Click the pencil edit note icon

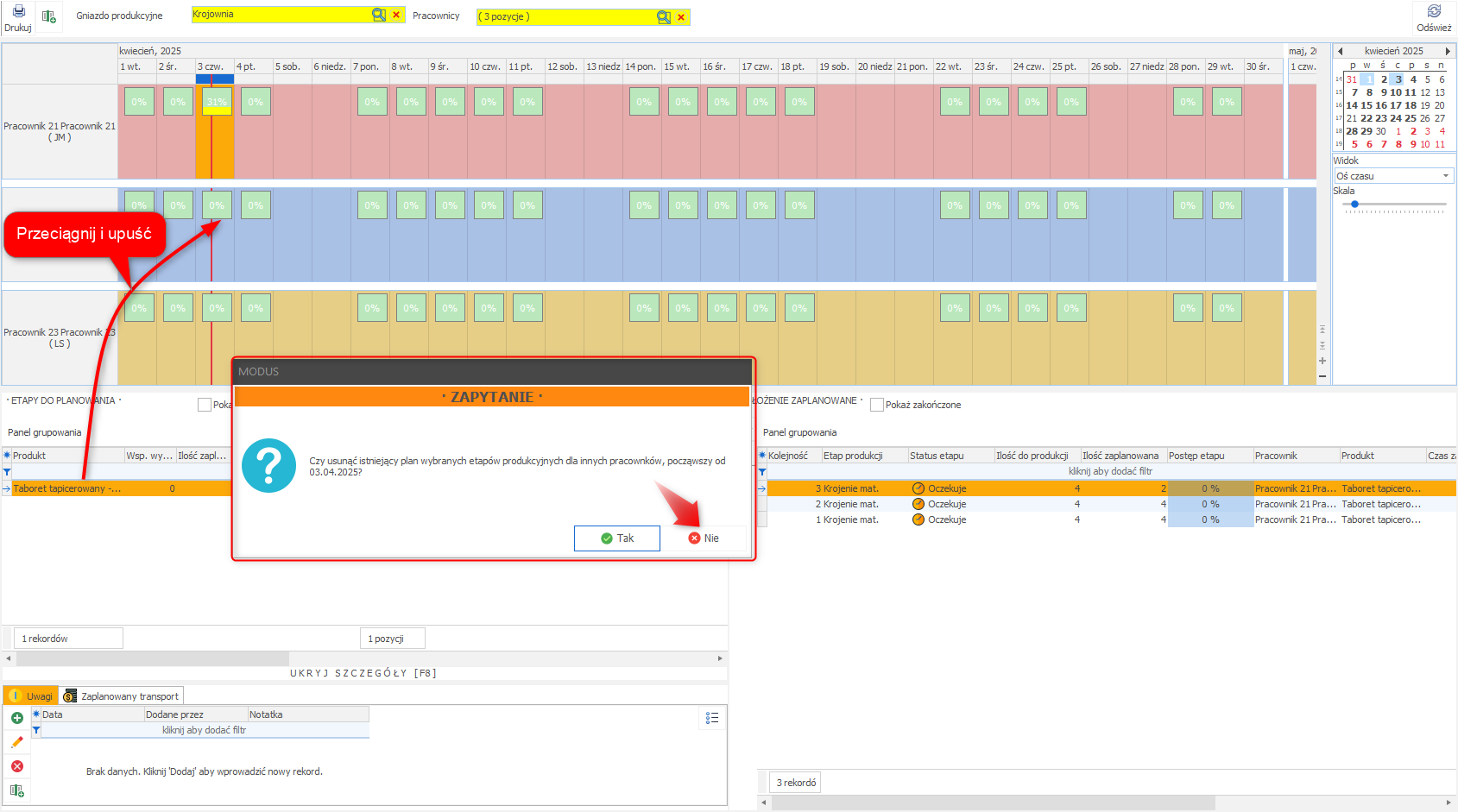coord(16,742)
